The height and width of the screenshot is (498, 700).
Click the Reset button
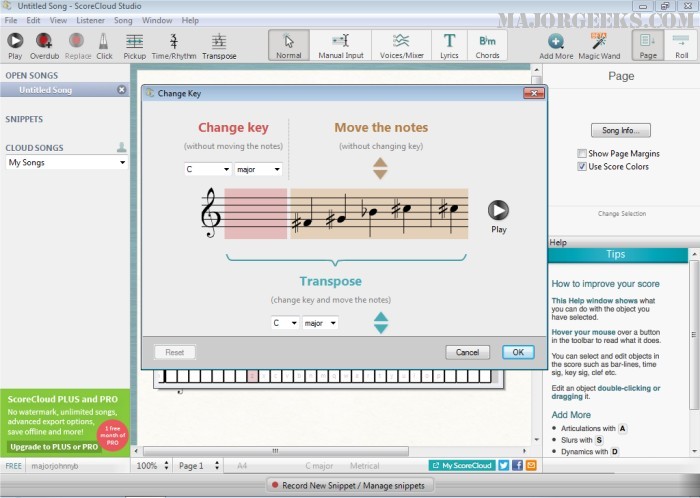175,352
